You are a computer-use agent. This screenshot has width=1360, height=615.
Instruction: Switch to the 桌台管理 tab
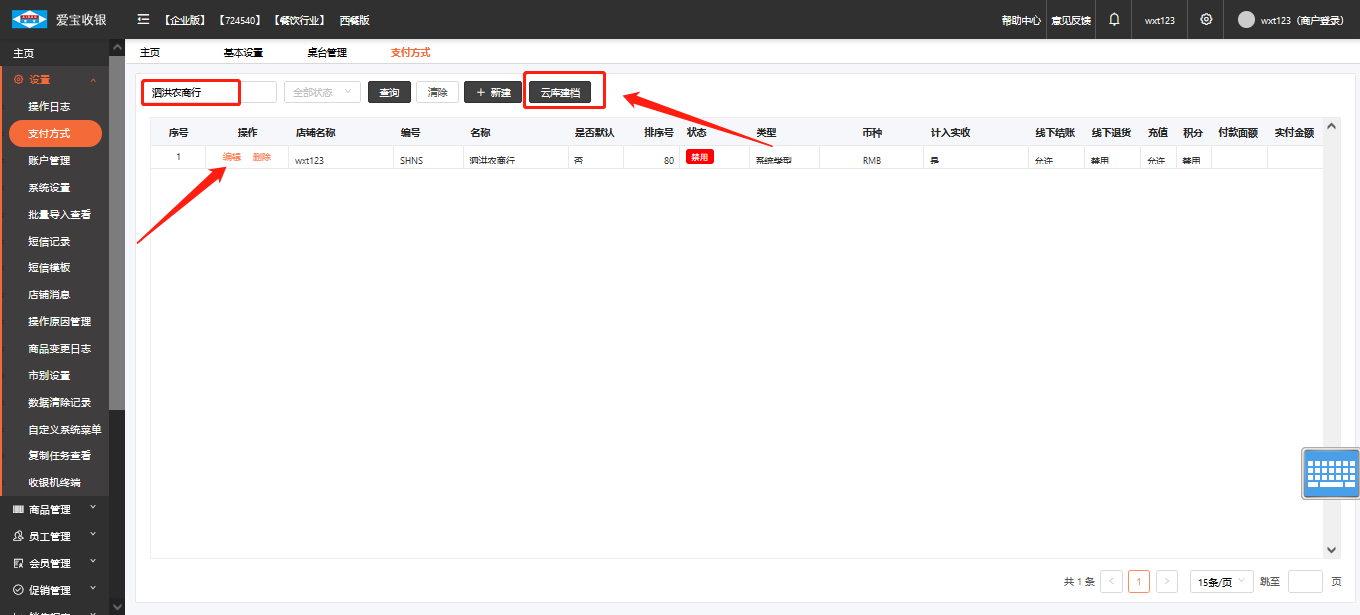click(327, 52)
